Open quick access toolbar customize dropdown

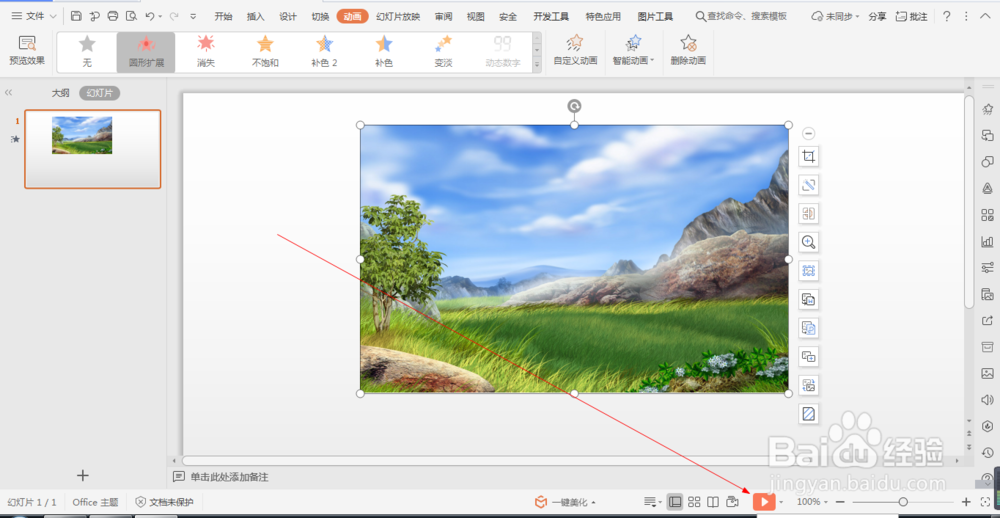[x=193, y=17]
